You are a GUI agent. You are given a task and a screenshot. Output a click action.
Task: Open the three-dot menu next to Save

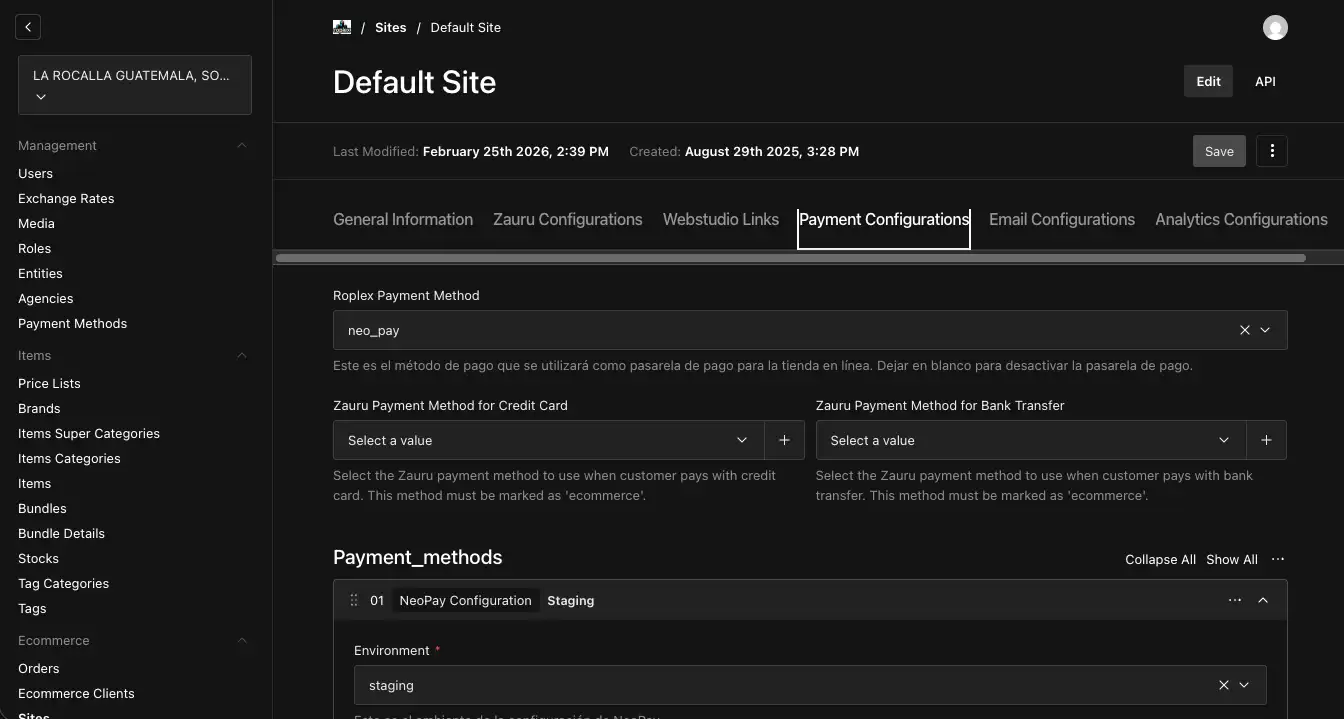1272,150
